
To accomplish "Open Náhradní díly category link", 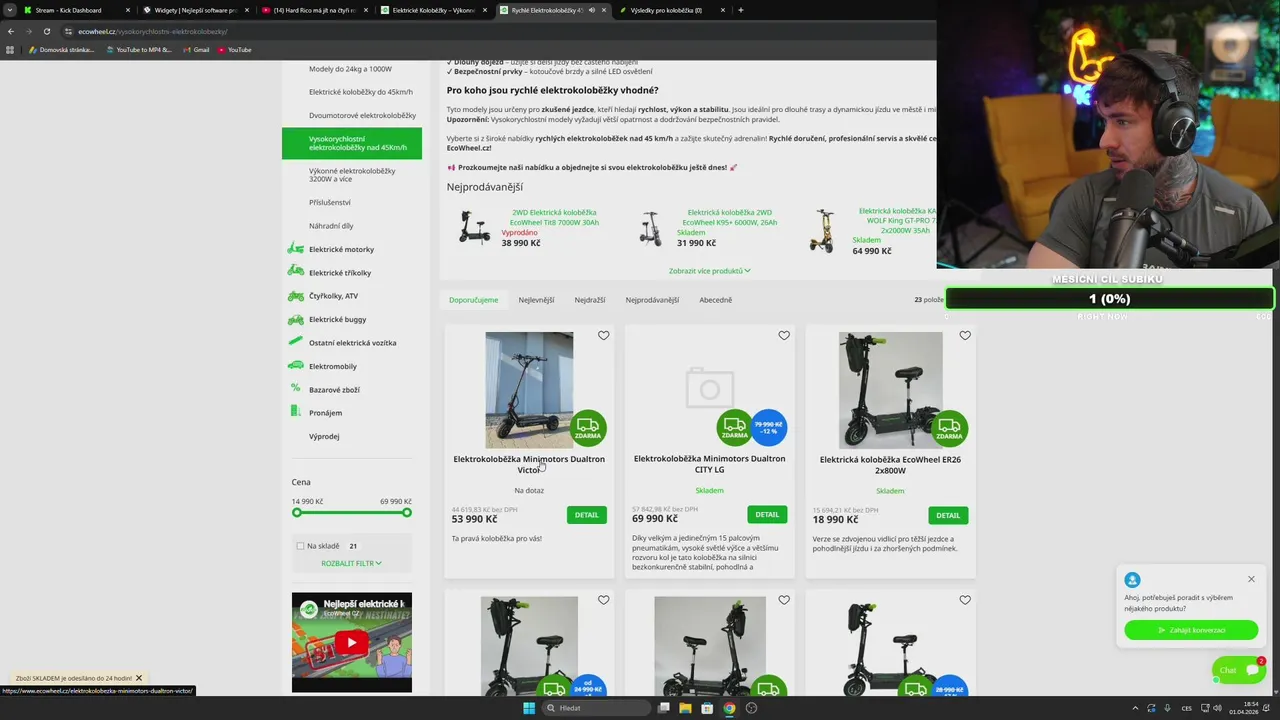I will (x=331, y=226).
